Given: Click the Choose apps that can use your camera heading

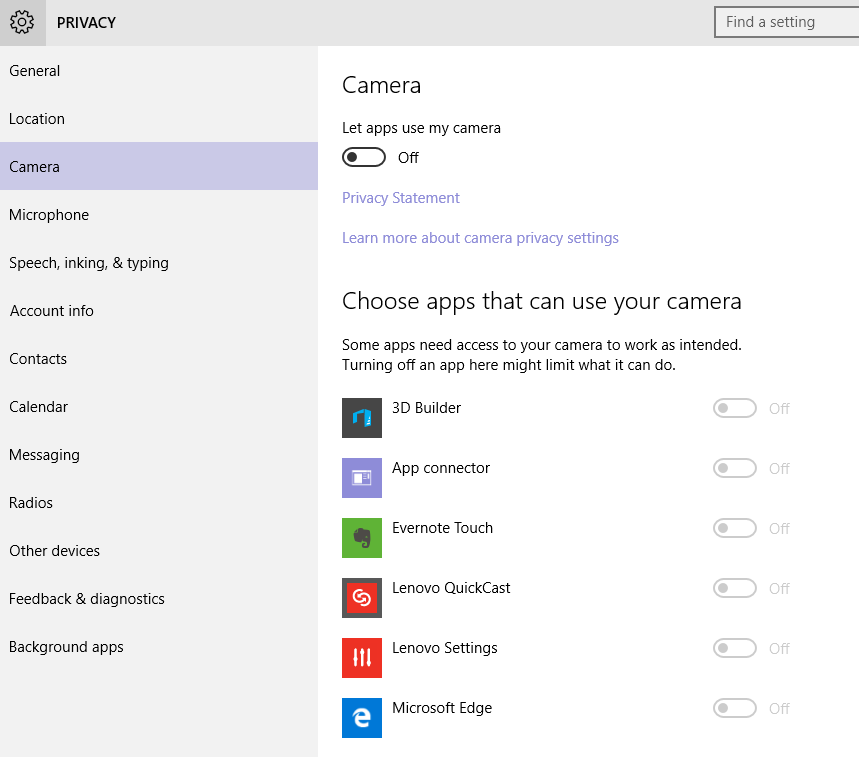Looking at the screenshot, I should coord(541,301).
